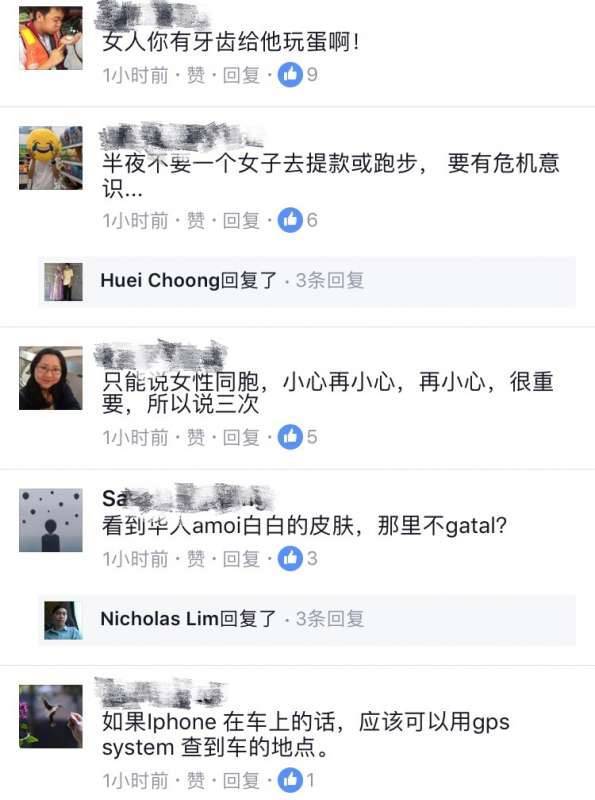Like the comment about midnight withdrawal (赞)
Screen dimensions: 595x800
[x=195, y=221]
